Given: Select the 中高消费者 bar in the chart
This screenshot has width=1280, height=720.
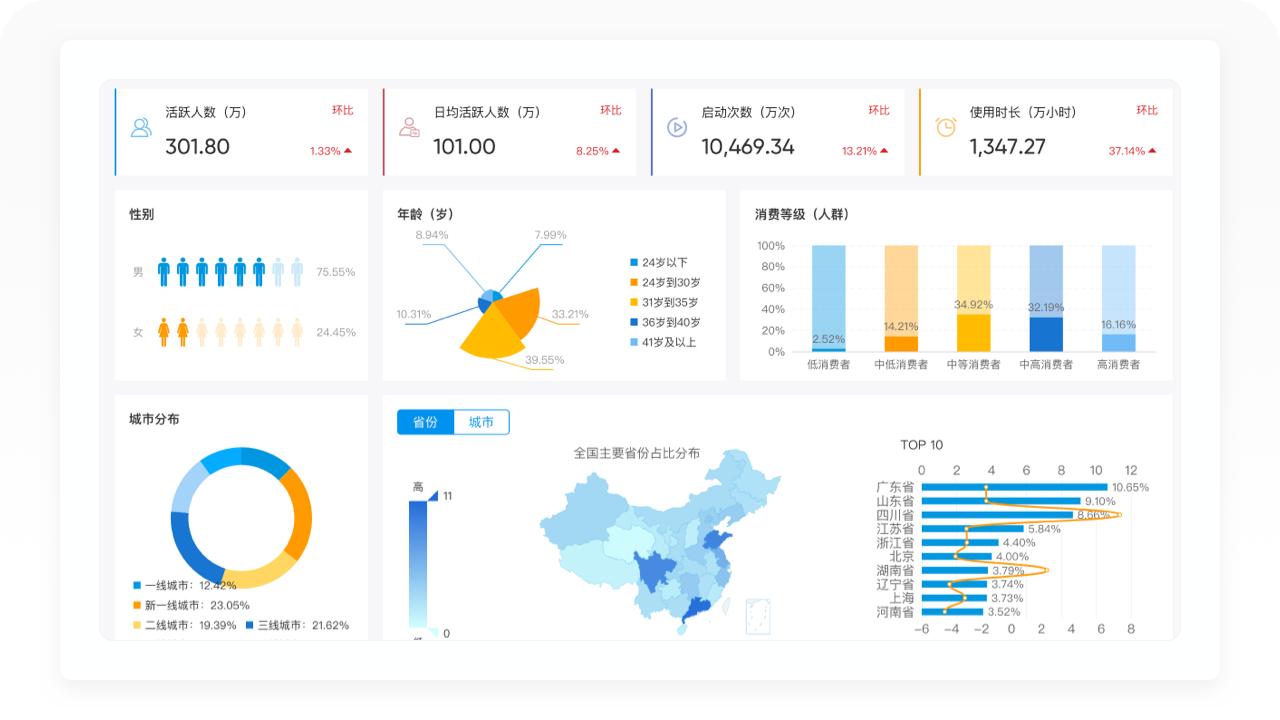Looking at the screenshot, I should [1046, 298].
